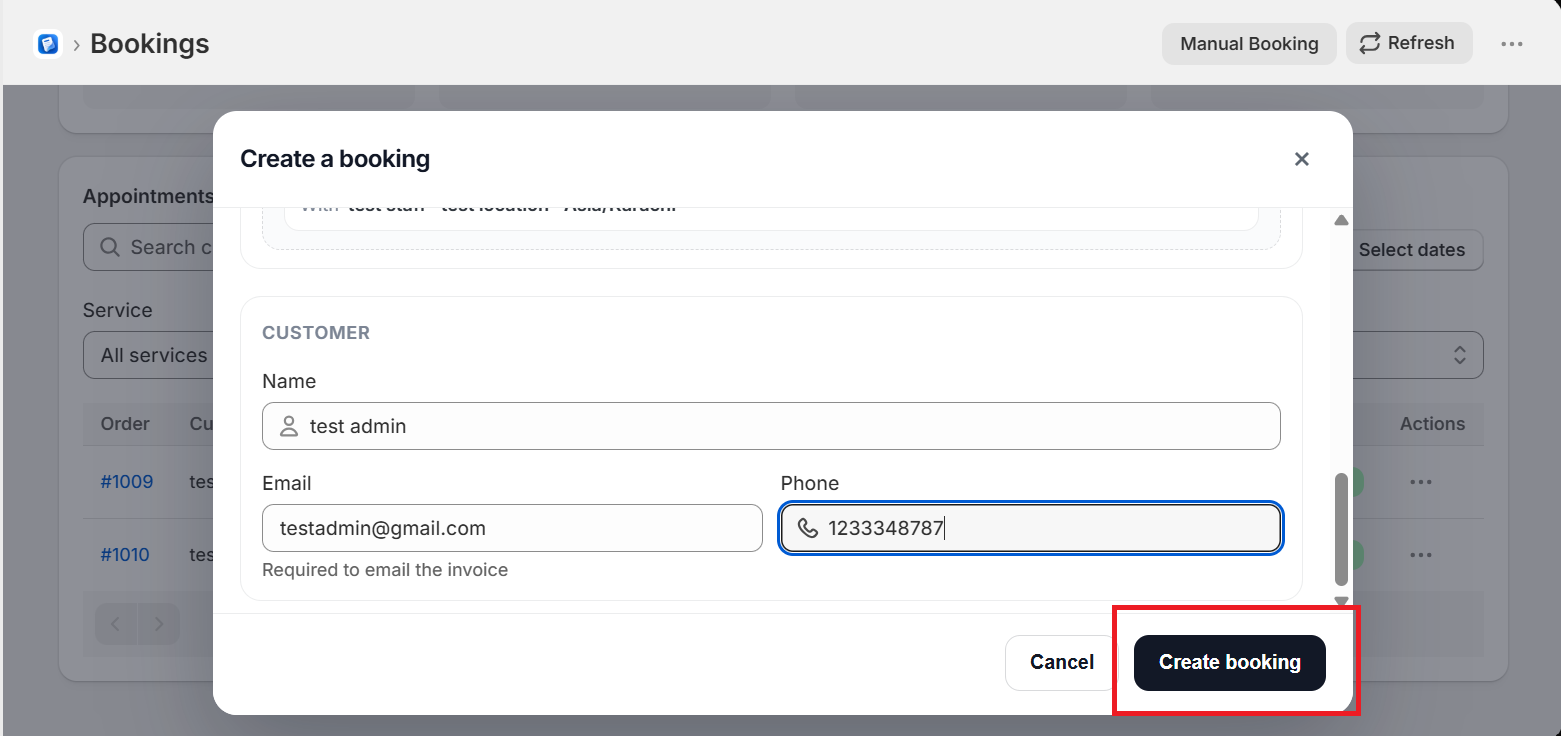Go to next page of appointments
This screenshot has width=1561, height=736.
159,624
